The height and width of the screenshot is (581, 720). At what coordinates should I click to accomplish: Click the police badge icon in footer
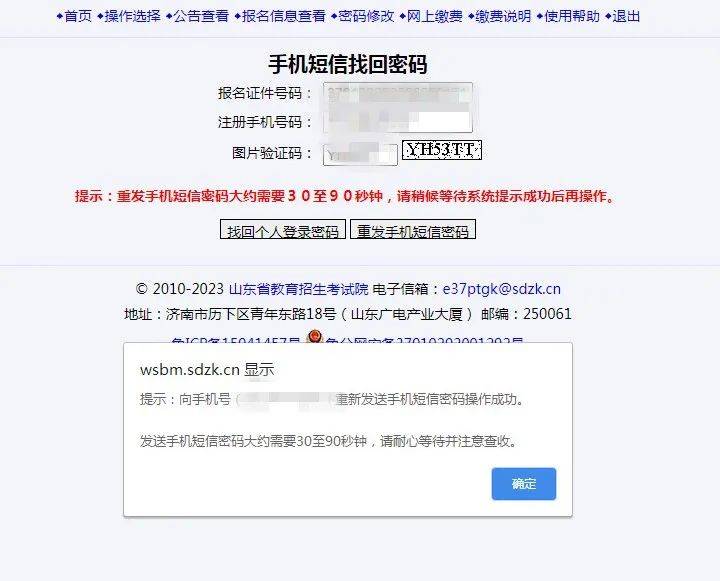(315, 337)
